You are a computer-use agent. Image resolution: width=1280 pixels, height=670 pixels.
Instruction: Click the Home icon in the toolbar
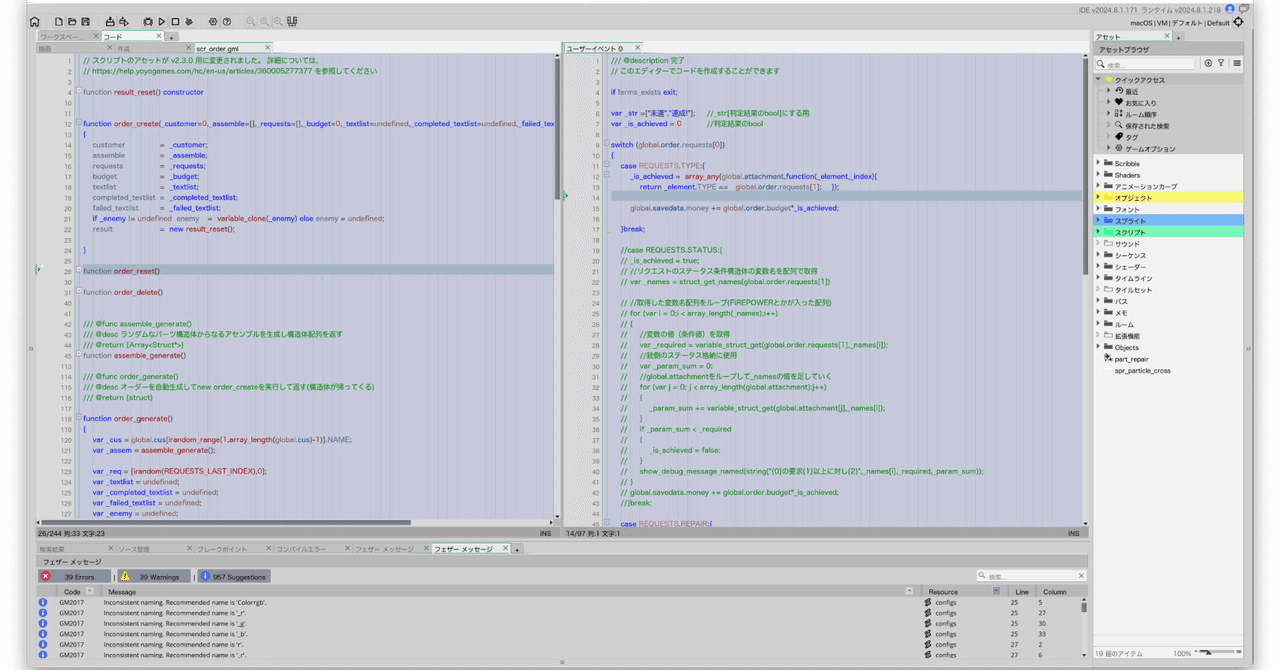click(x=34, y=21)
